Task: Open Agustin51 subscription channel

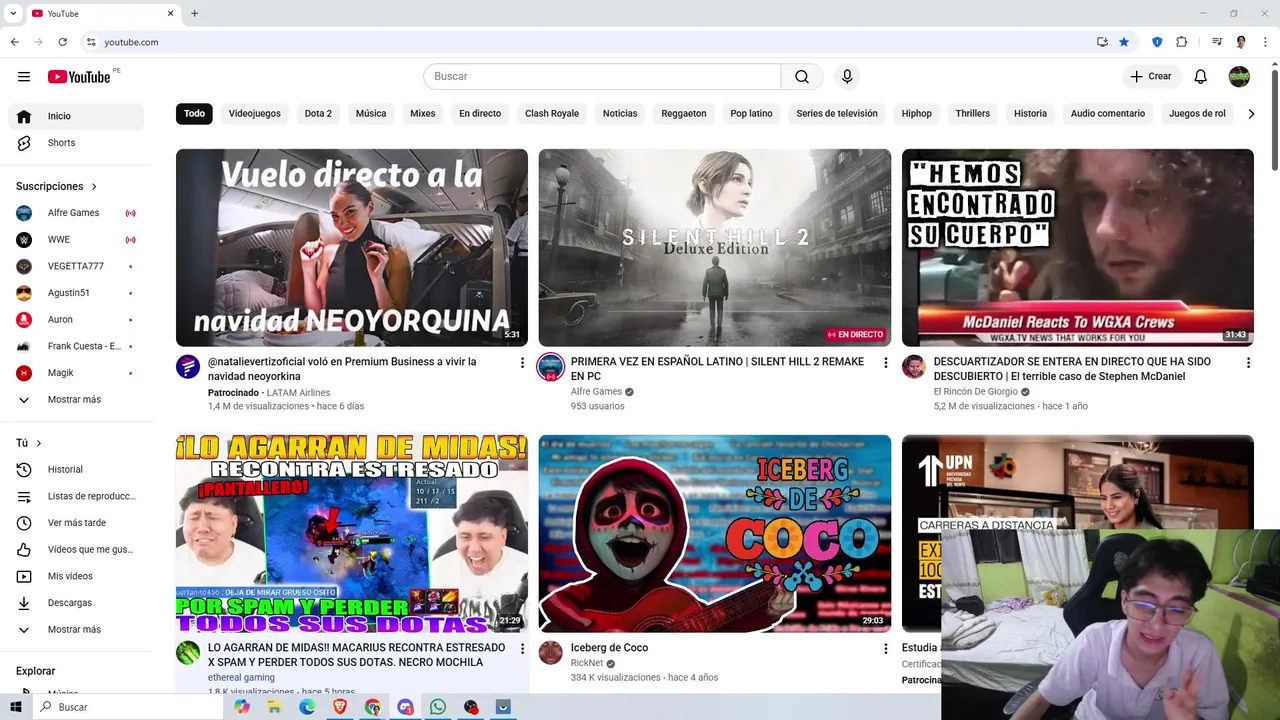Action: pyautogui.click(x=76, y=293)
